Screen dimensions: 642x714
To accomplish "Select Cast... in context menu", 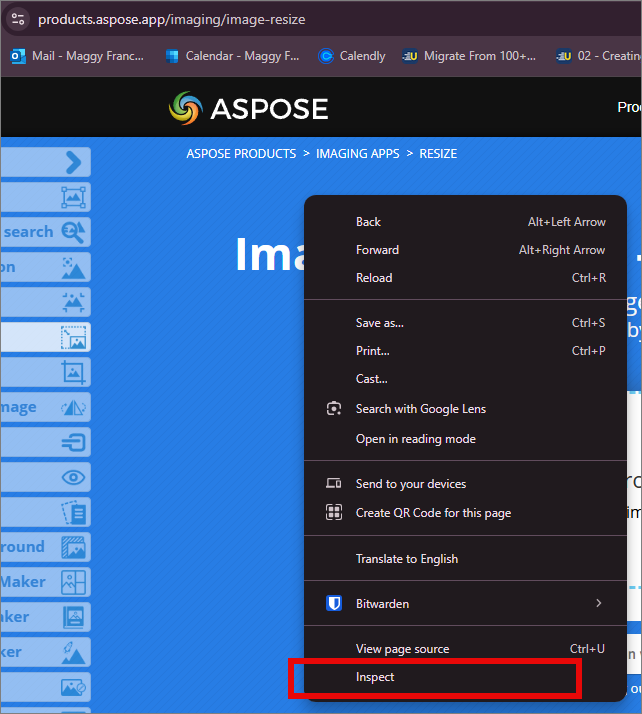I will pyautogui.click(x=465, y=379).
